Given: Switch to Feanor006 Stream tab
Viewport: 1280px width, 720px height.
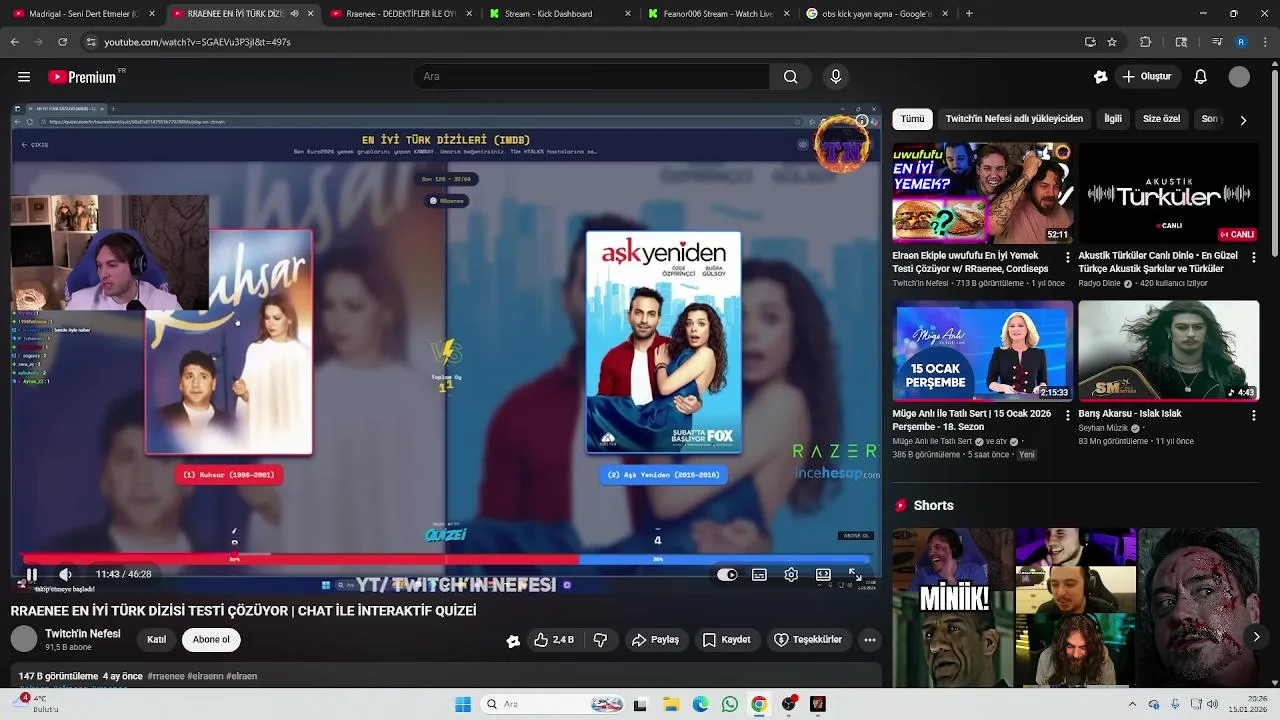Looking at the screenshot, I should tap(718, 14).
